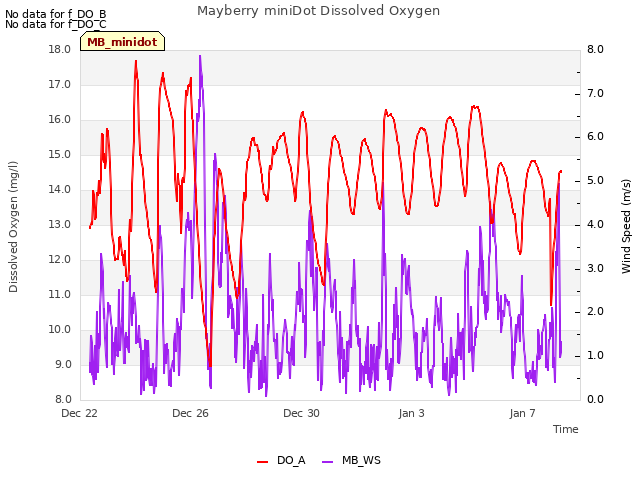Click the 18.0 left axis tick label
The image size is (640, 480).
pyautogui.click(x=60, y=49)
